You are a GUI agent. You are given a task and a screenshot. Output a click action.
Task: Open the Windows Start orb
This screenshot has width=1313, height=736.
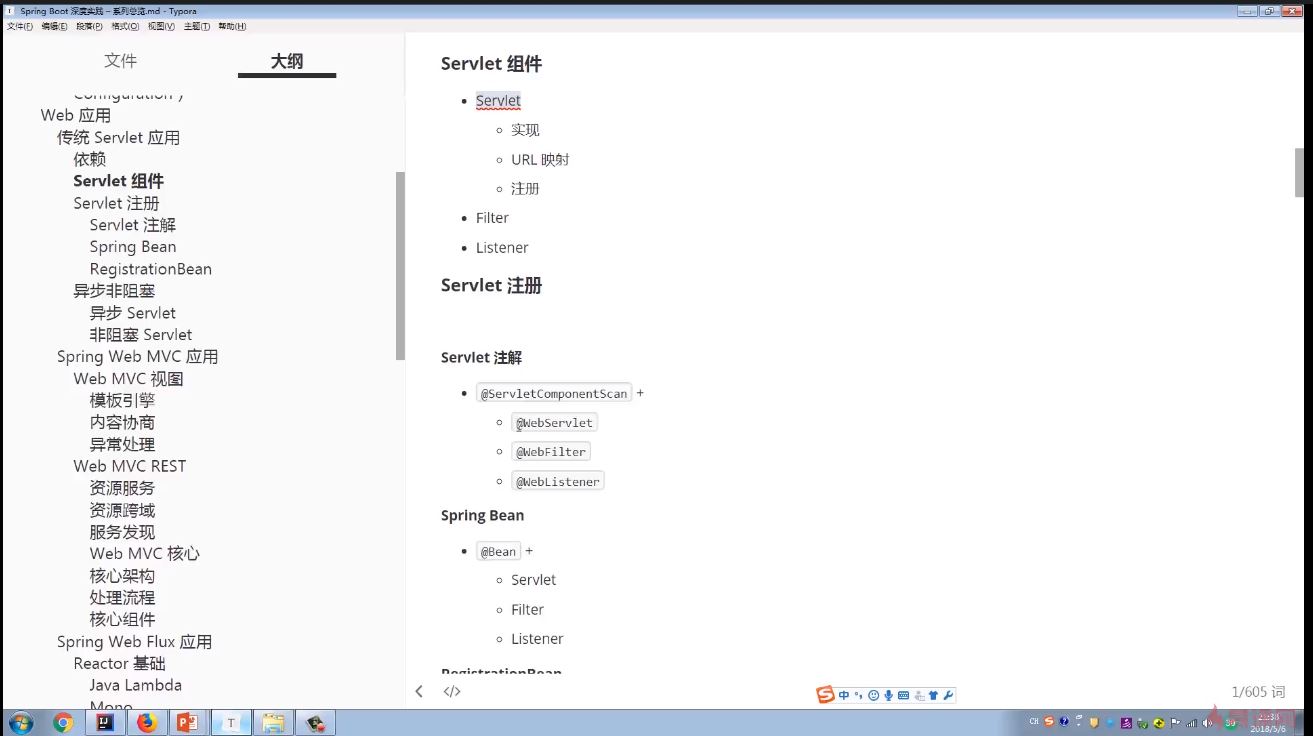point(20,722)
